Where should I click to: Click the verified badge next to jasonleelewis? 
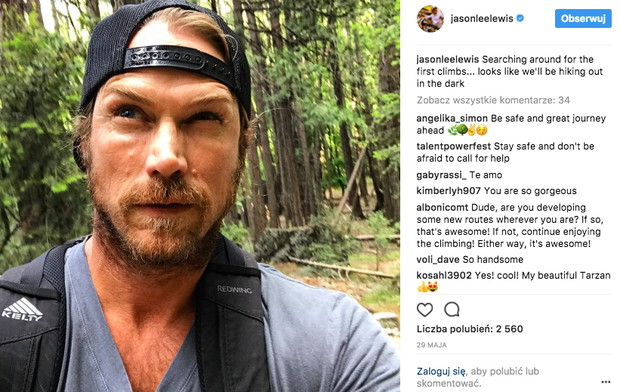click(520, 18)
